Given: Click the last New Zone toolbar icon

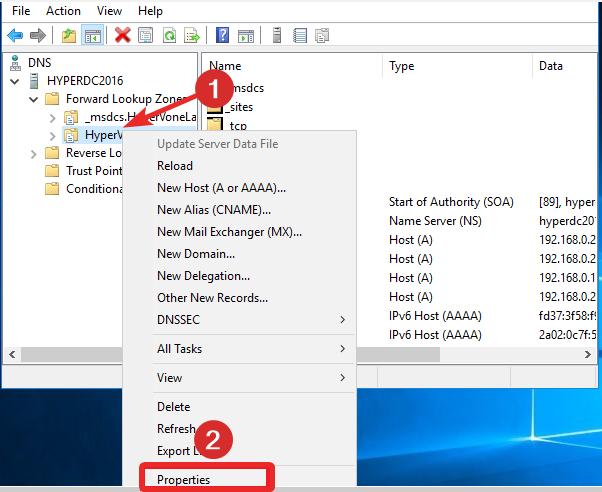Looking at the screenshot, I should [x=322, y=35].
